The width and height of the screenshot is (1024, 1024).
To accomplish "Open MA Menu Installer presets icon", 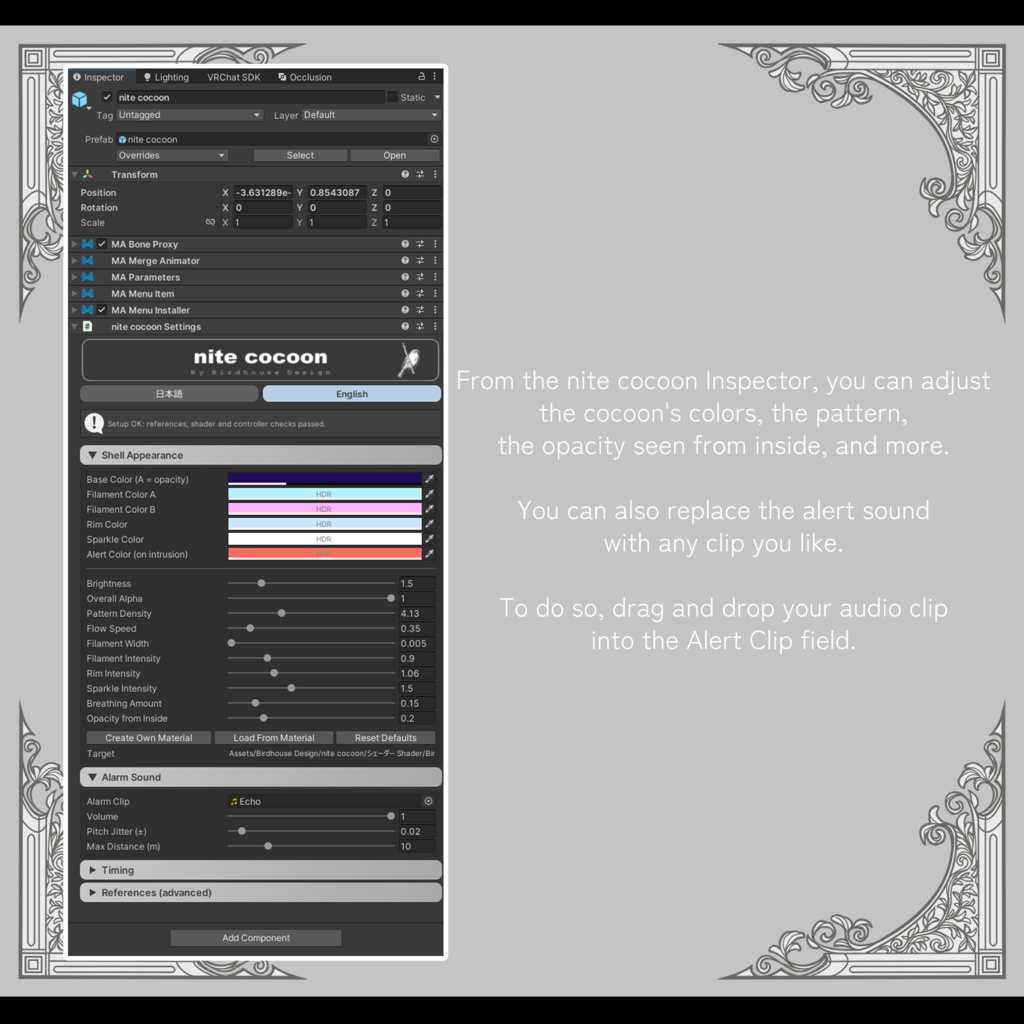I will tap(420, 310).
